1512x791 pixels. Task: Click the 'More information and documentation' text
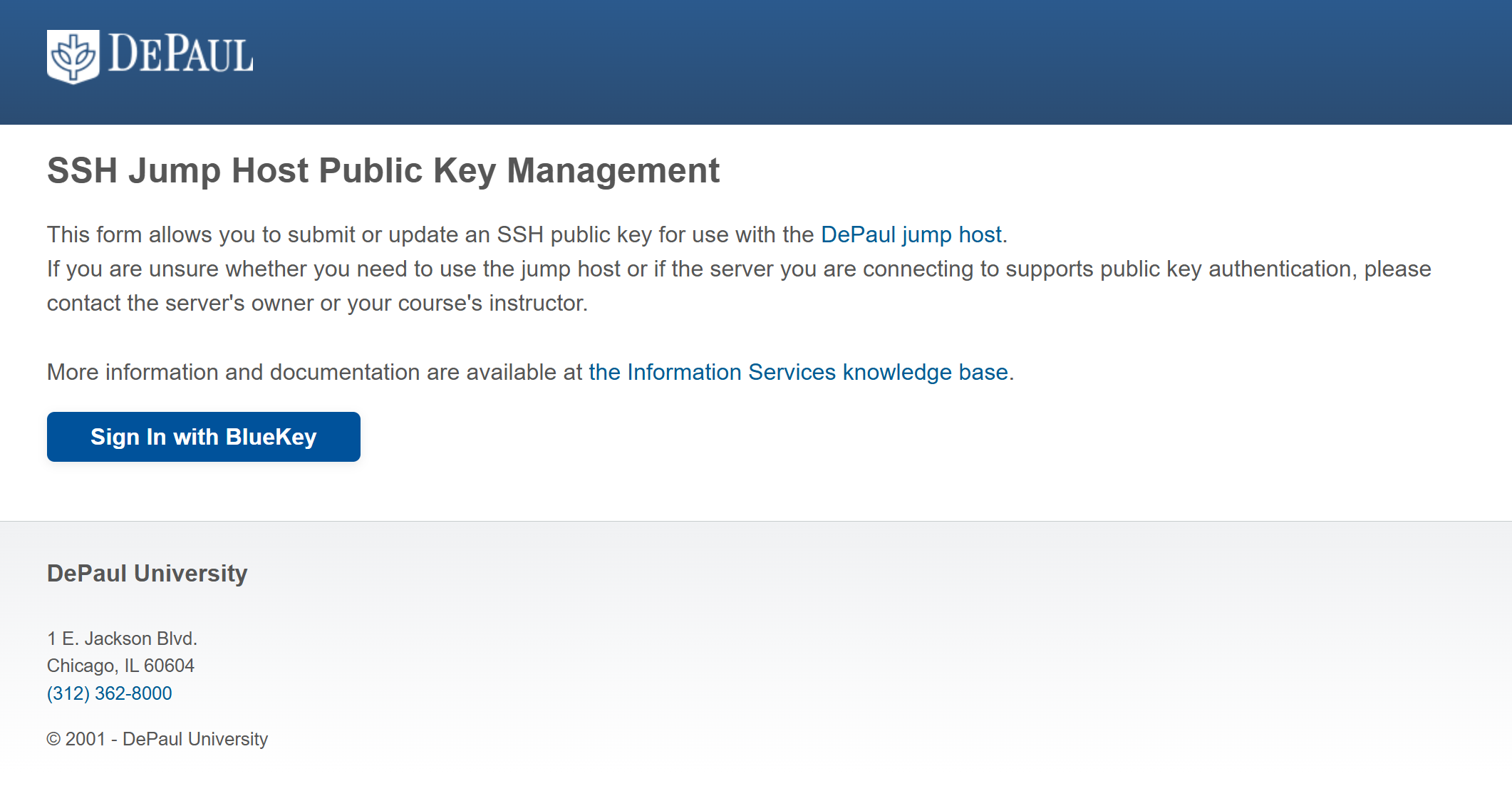click(x=314, y=372)
